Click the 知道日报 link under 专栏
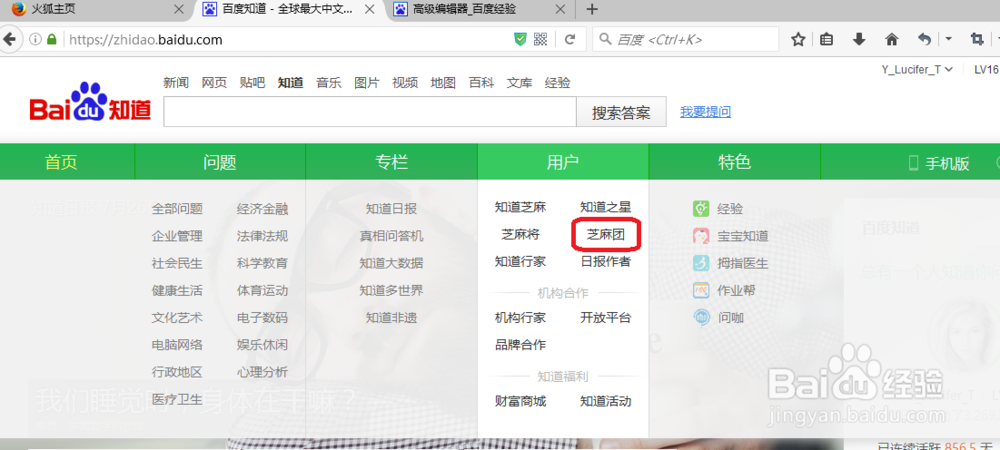Viewport: 1000px width, 450px height. coord(392,208)
